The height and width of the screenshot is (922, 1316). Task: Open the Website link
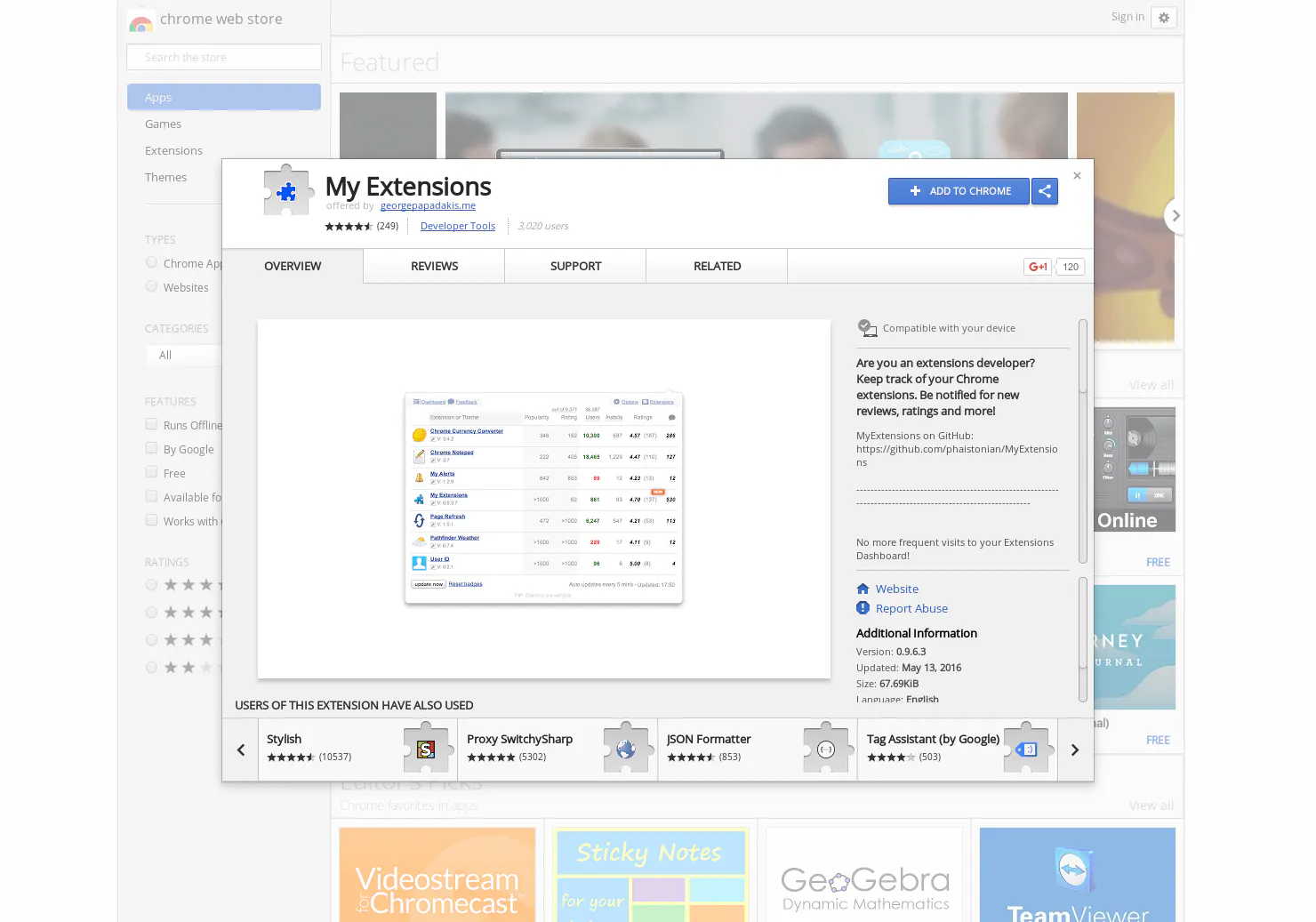(x=897, y=589)
